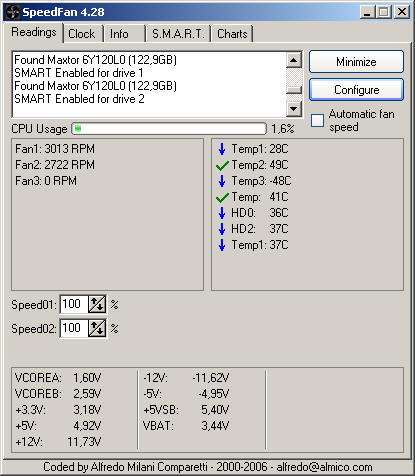Viewport: 415px width, 476px height.
Task: Click the Speed02 spinner arrows
Action: [97, 328]
